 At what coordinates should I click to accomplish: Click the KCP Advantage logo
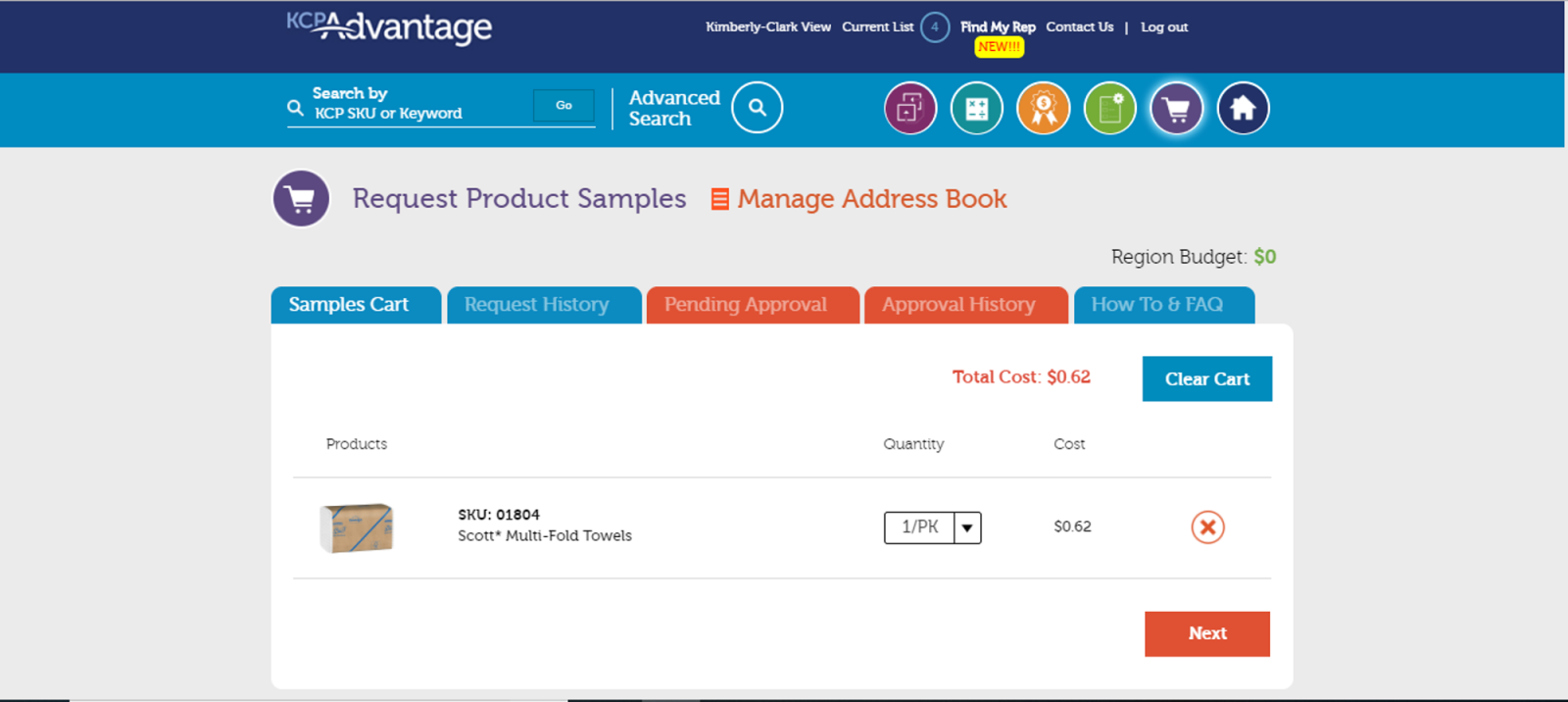point(389,27)
